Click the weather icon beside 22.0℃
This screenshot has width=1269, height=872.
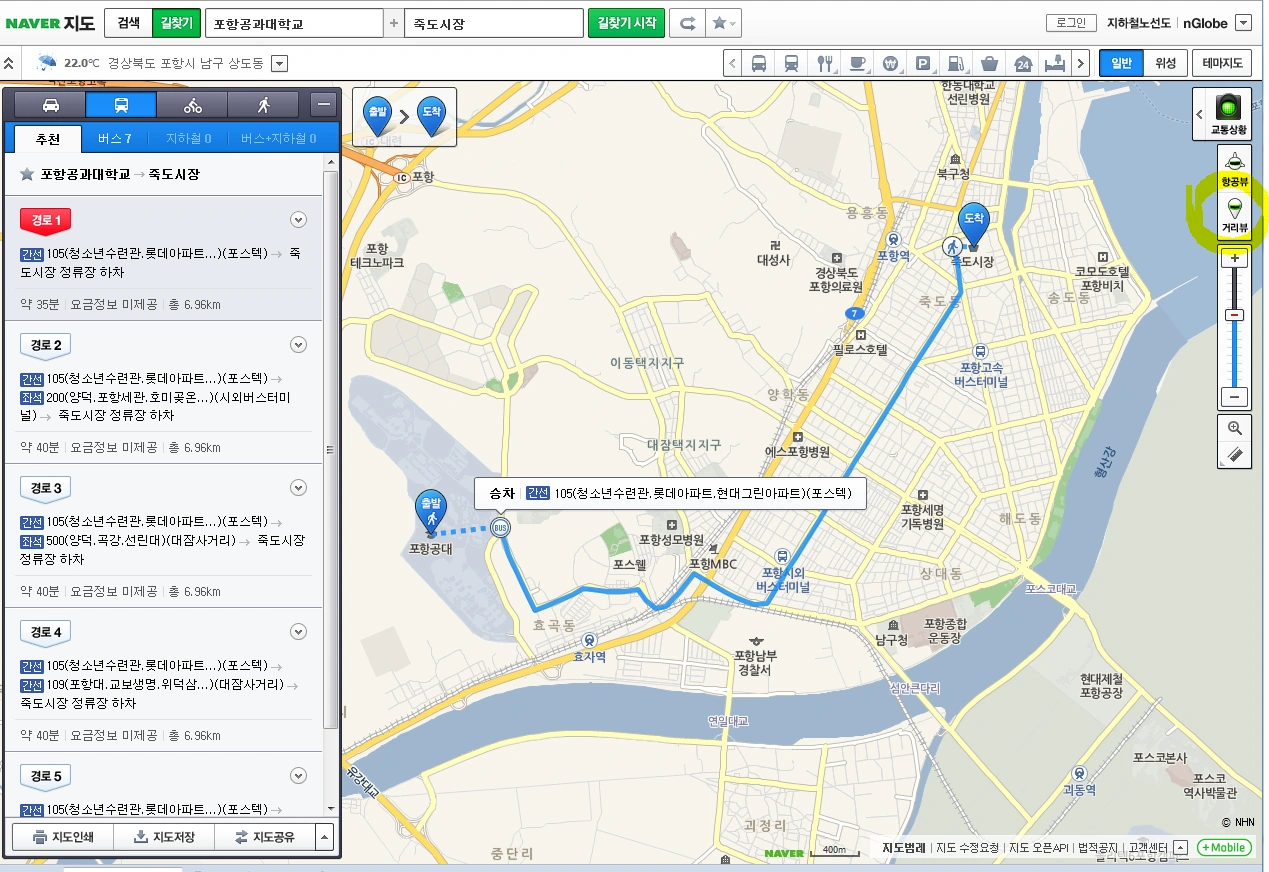point(46,63)
